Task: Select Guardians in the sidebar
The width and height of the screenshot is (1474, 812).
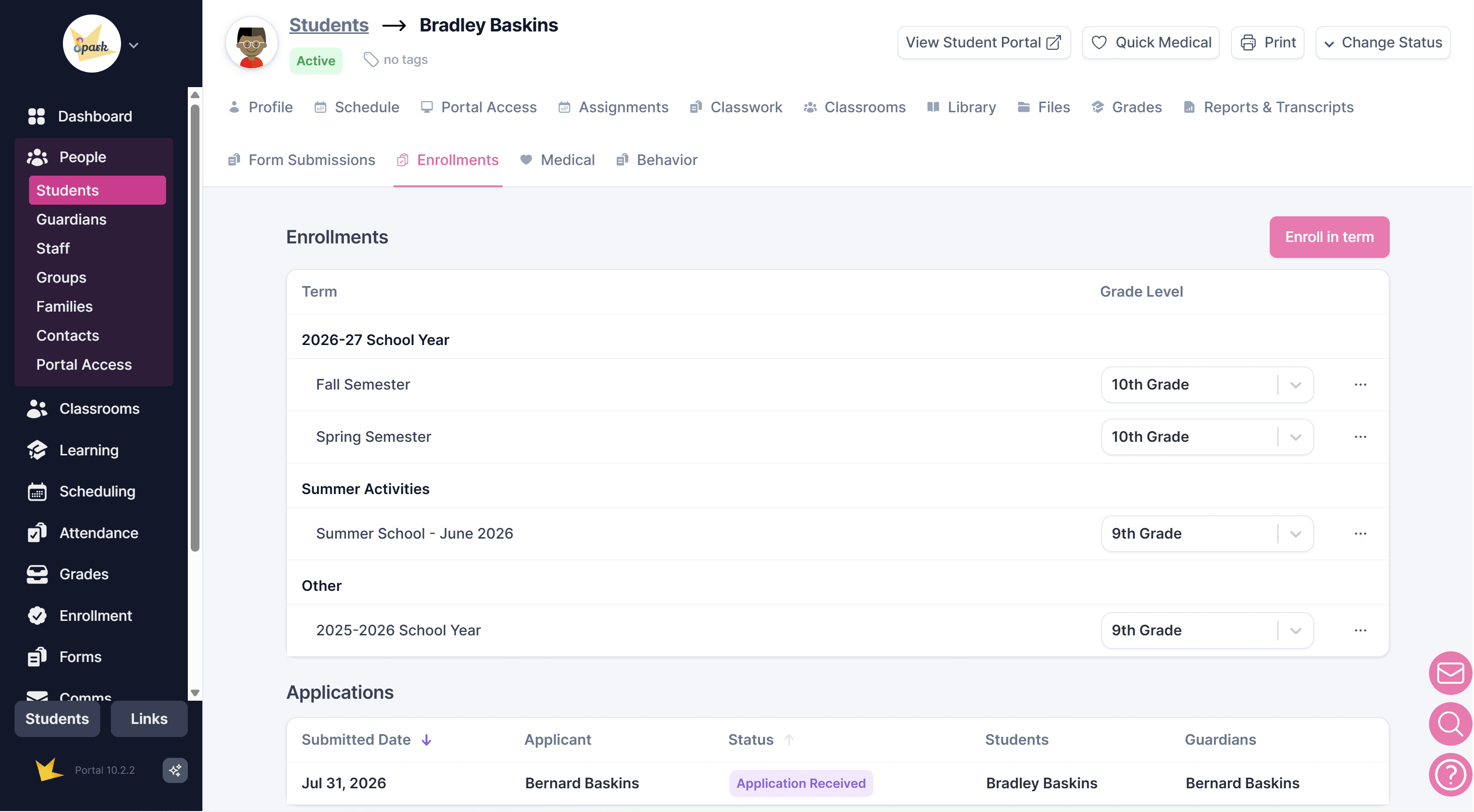Action: coord(72,219)
